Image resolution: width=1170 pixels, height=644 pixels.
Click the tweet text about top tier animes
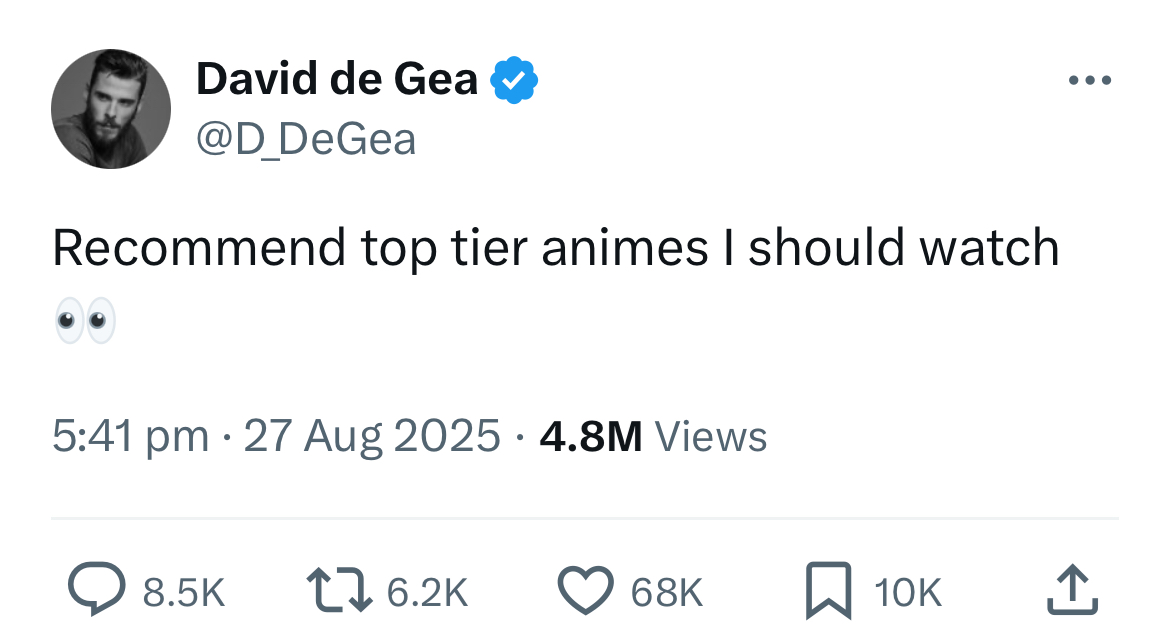pyautogui.click(x=555, y=248)
